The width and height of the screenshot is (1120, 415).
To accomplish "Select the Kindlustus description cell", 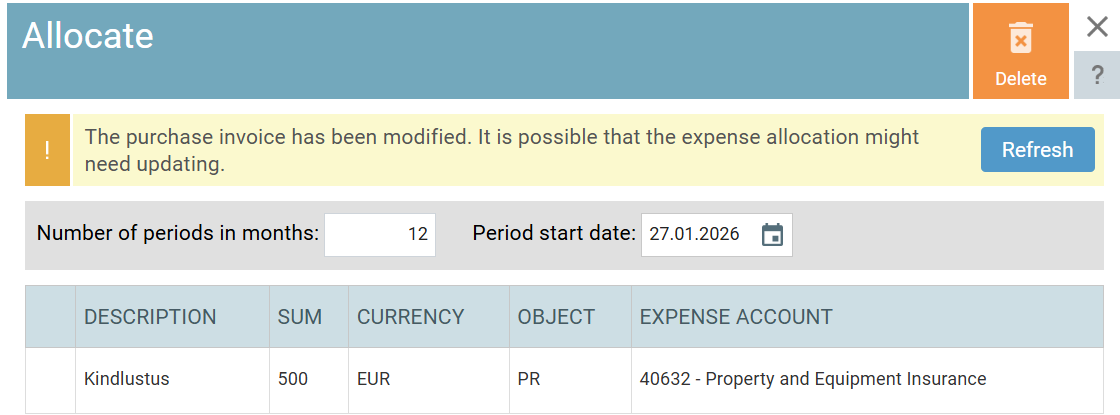I will tap(172, 379).
